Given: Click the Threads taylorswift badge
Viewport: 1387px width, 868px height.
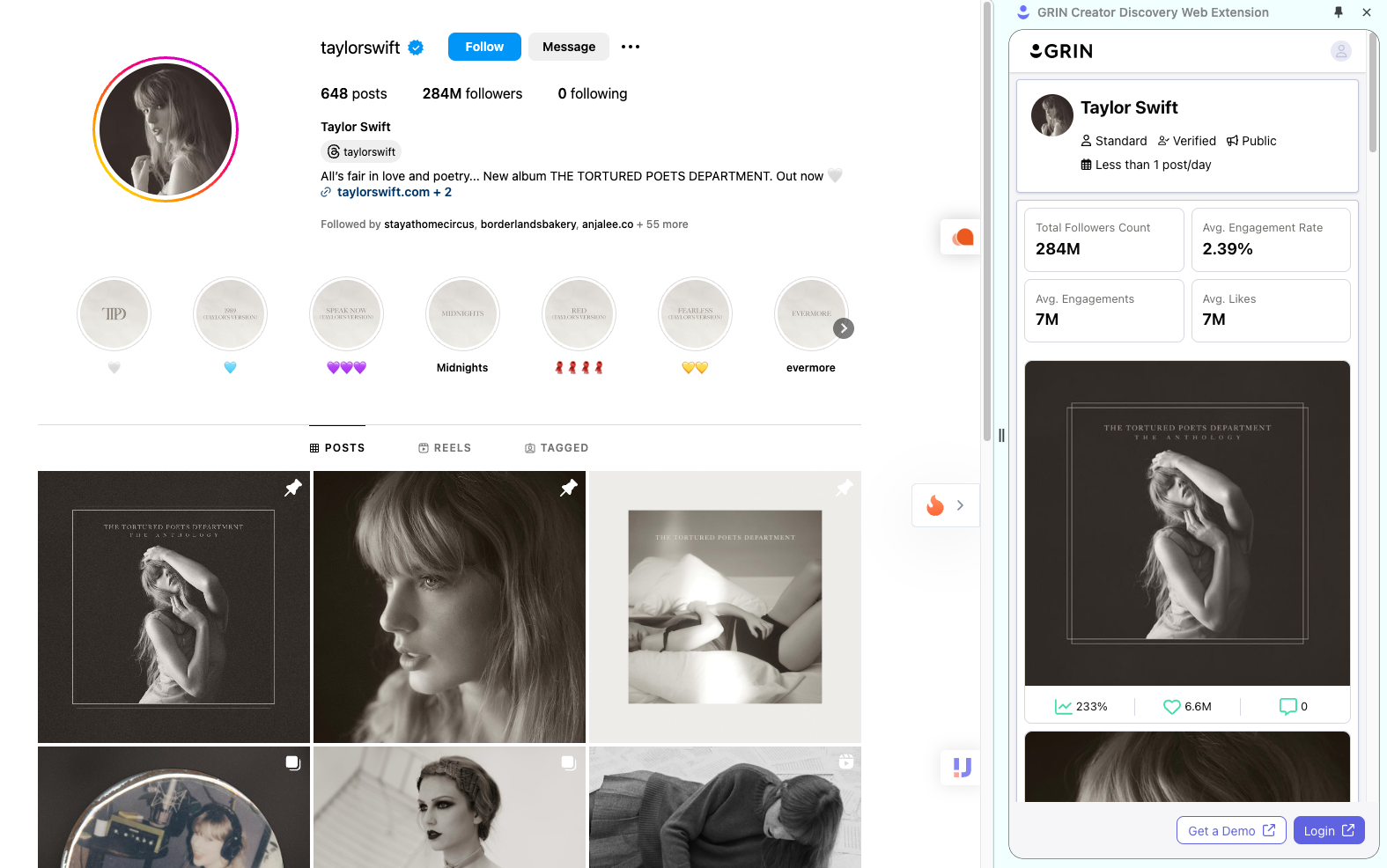Looking at the screenshot, I should (x=361, y=151).
